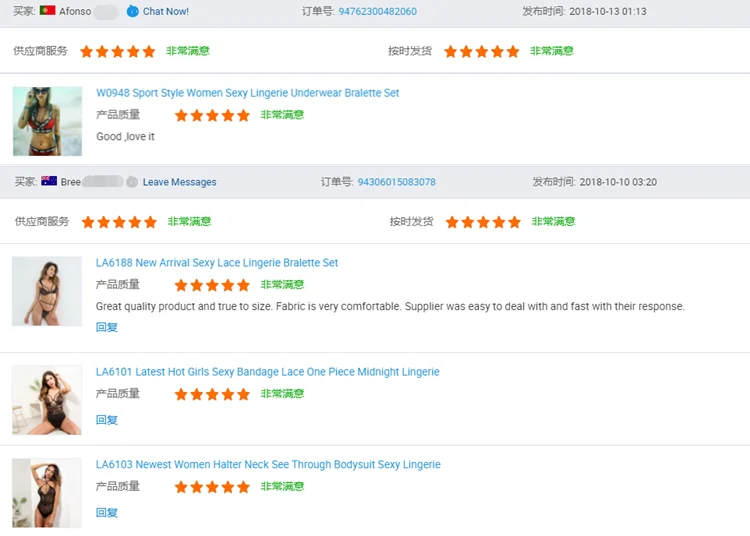Click W0948 product thumbnail image

point(47,121)
